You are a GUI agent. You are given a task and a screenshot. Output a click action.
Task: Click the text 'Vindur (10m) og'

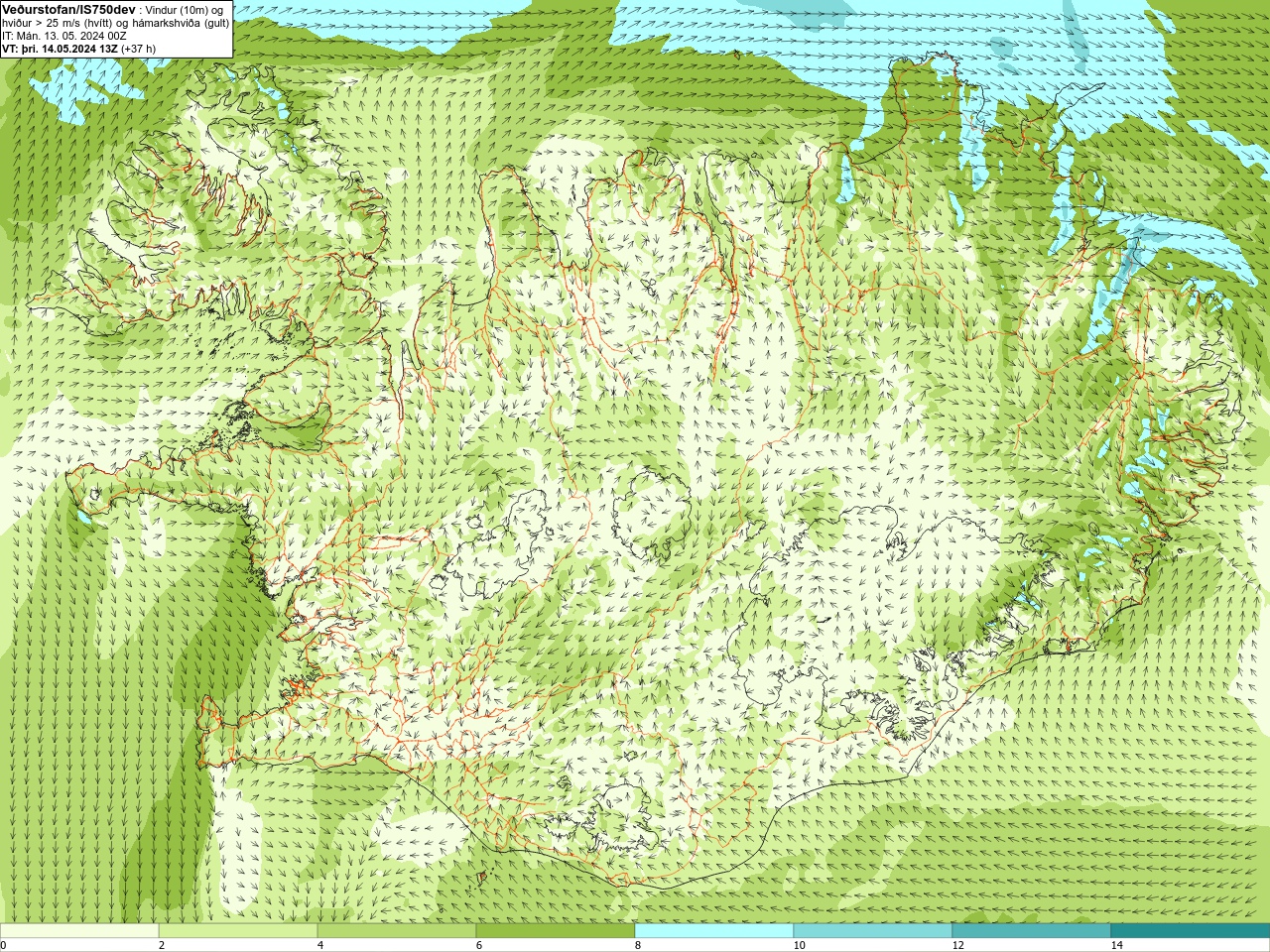tap(187, 10)
